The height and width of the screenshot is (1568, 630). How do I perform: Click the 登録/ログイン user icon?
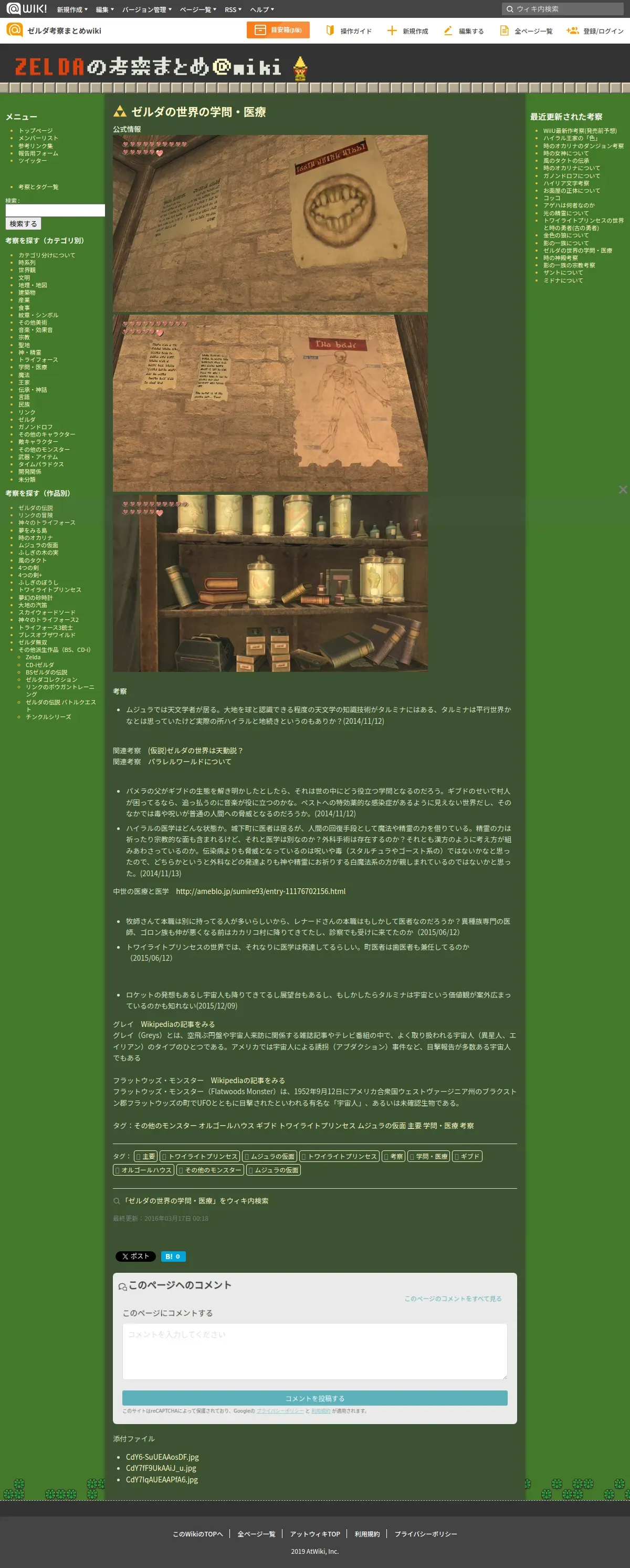pyautogui.click(x=572, y=30)
